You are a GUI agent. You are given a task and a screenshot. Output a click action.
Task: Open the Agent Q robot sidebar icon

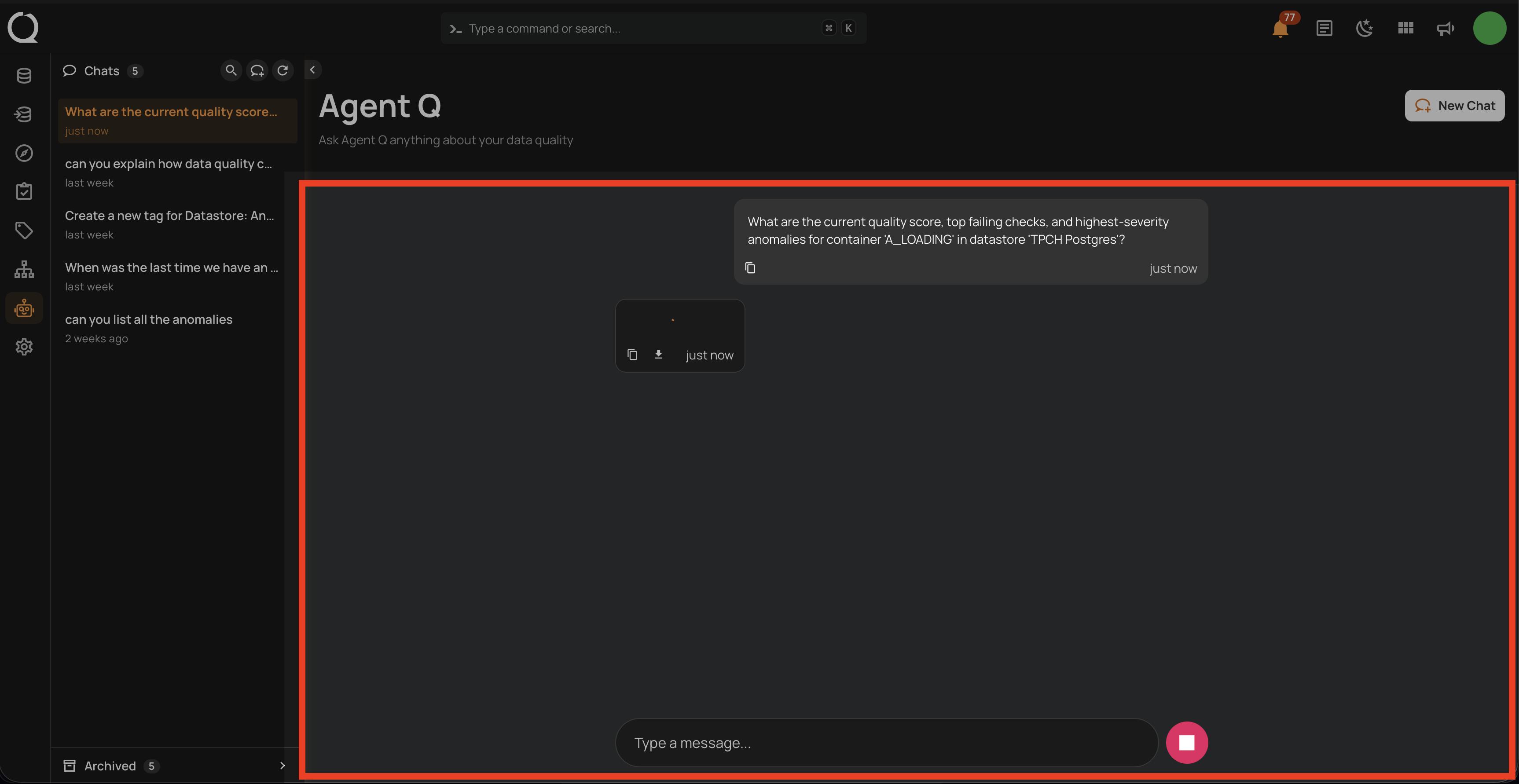(x=24, y=308)
